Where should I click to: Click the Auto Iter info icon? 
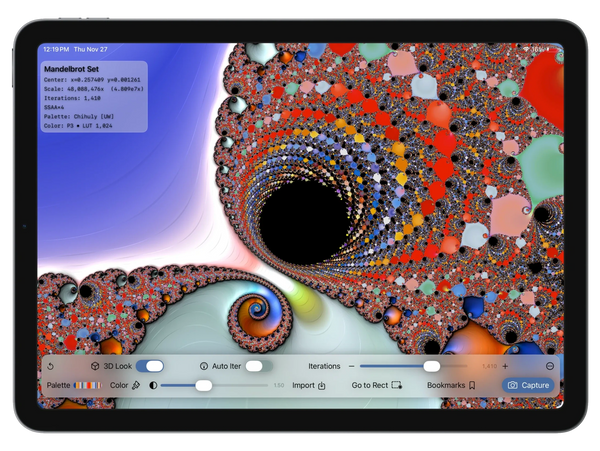pos(204,367)
